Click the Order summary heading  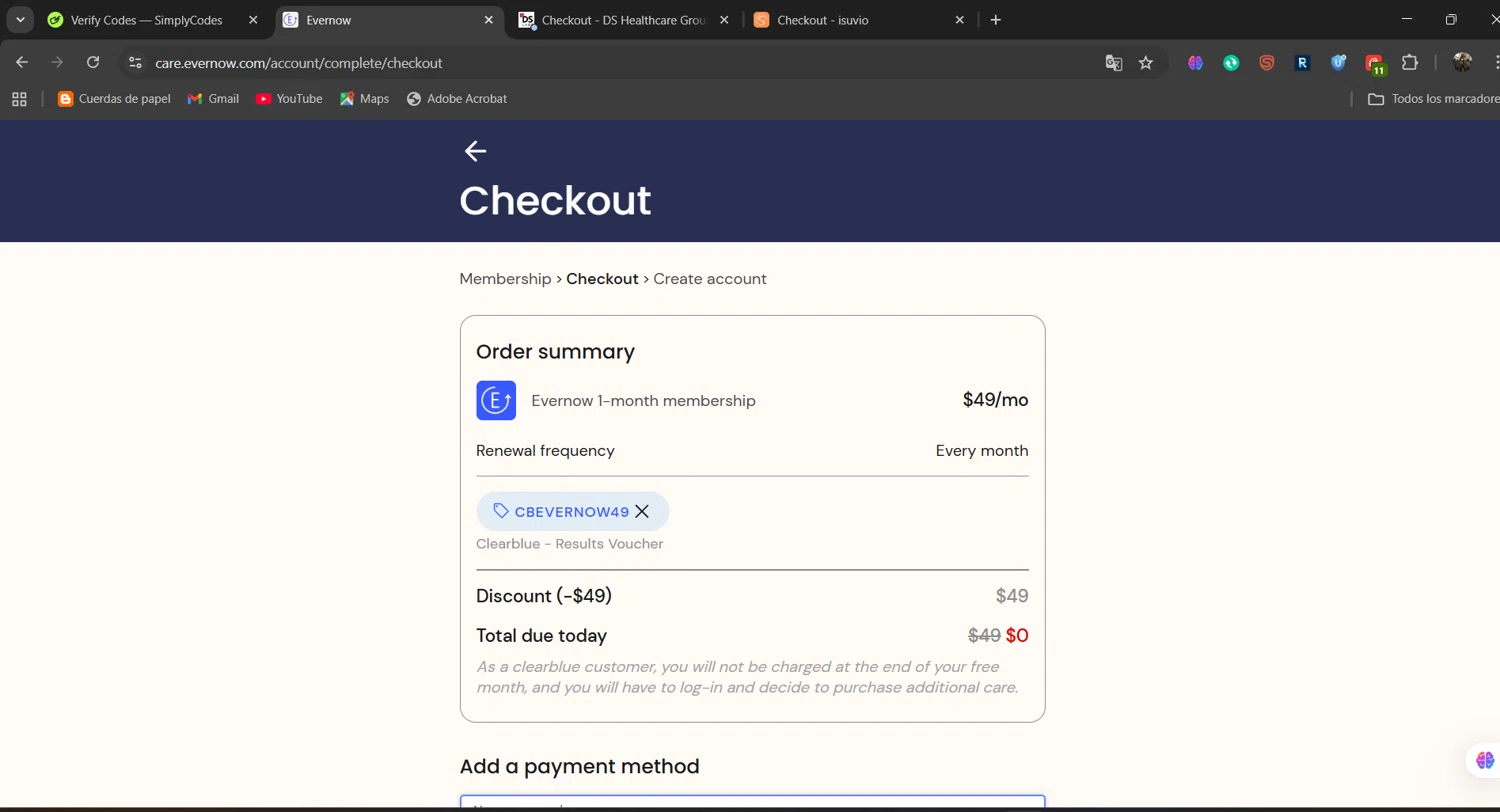(555, 352)
